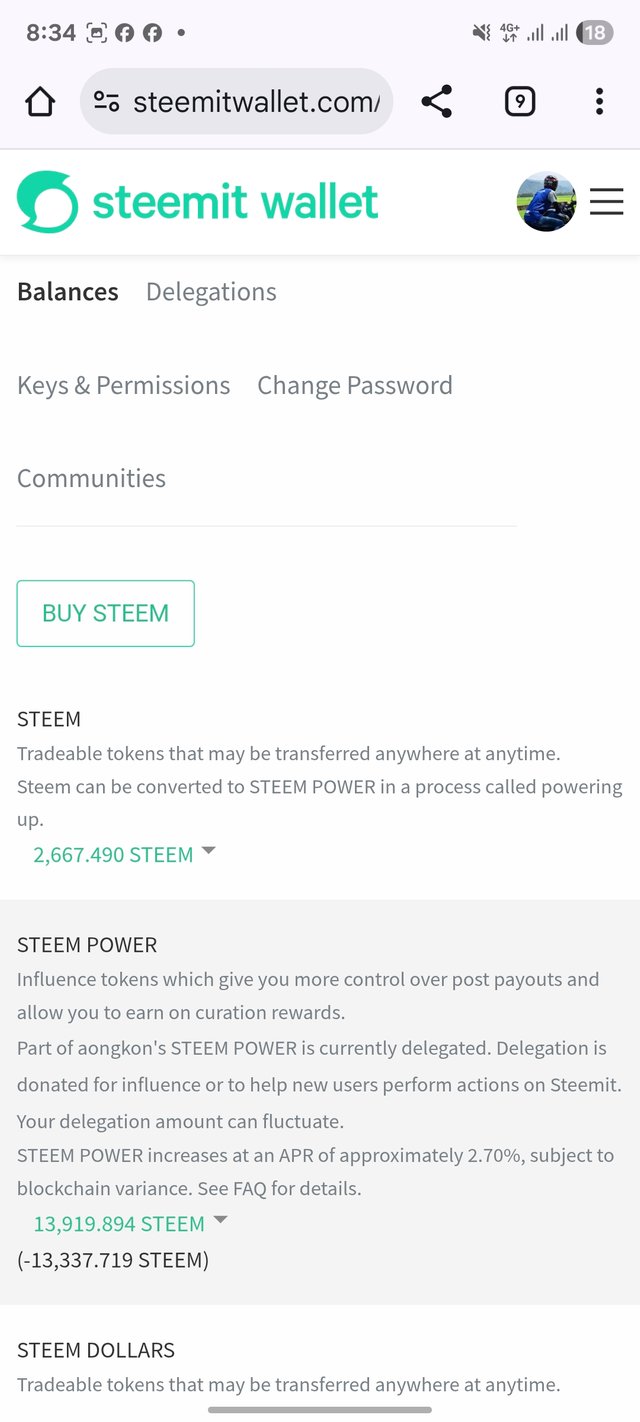The width and height of the screenshot is (640, 1422).
Task: Open the tab switcher showing 9 tabs
Action: [520, 101]
